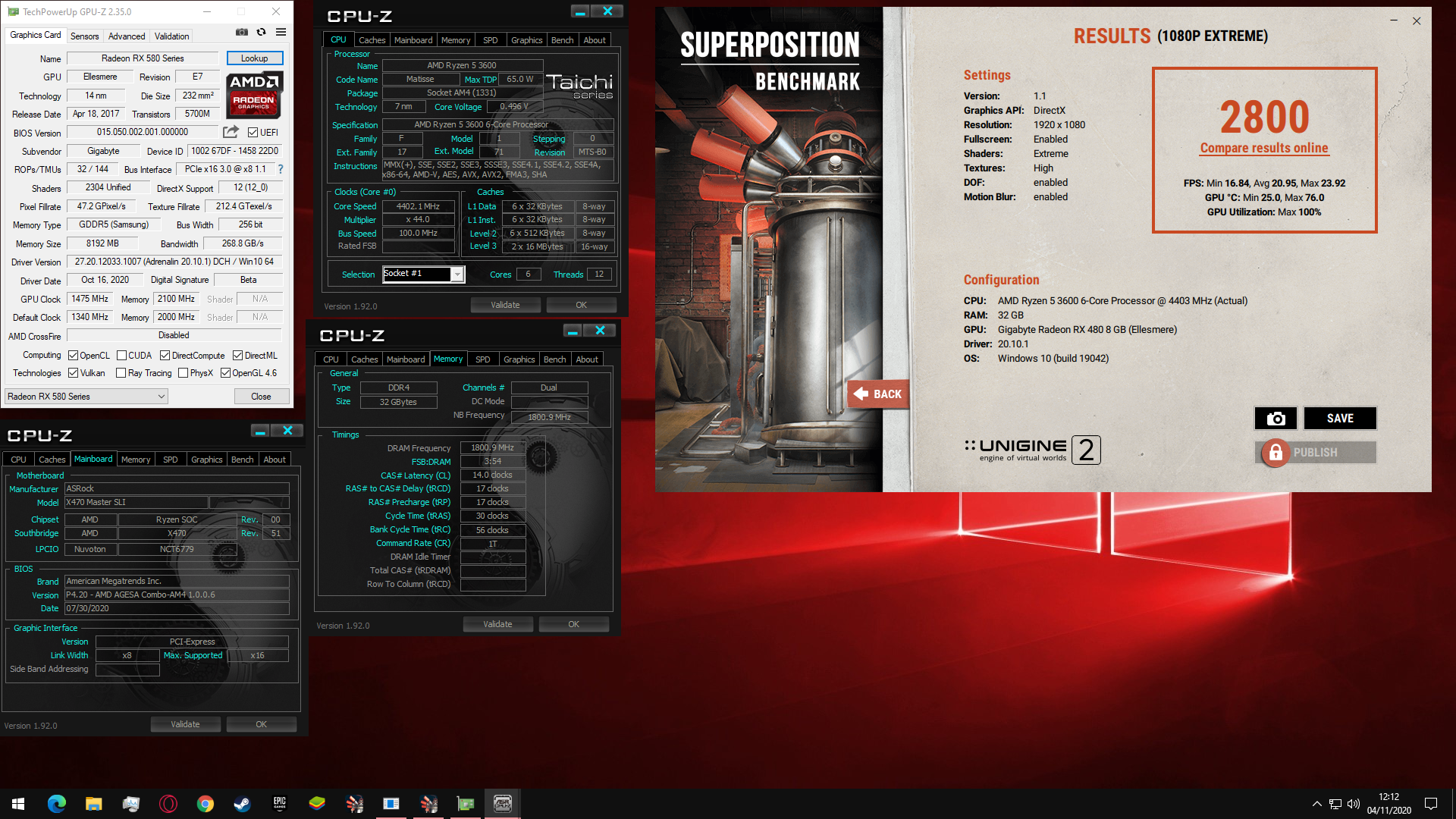Click the GPU-Z refresh icon

coord(261,33)
